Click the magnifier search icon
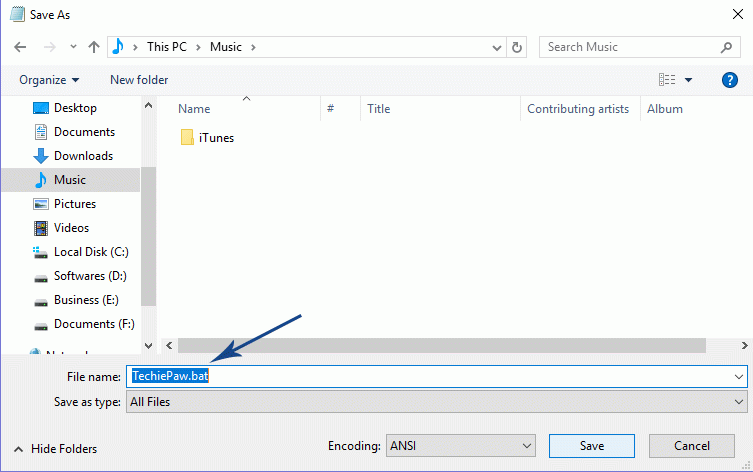The width and height of the screenshot is (753, 472). (726, 47)
